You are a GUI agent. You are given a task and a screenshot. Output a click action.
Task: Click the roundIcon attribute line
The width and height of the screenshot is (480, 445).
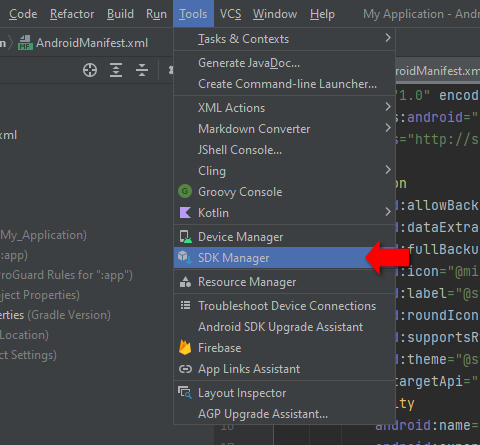coord(438,316)
